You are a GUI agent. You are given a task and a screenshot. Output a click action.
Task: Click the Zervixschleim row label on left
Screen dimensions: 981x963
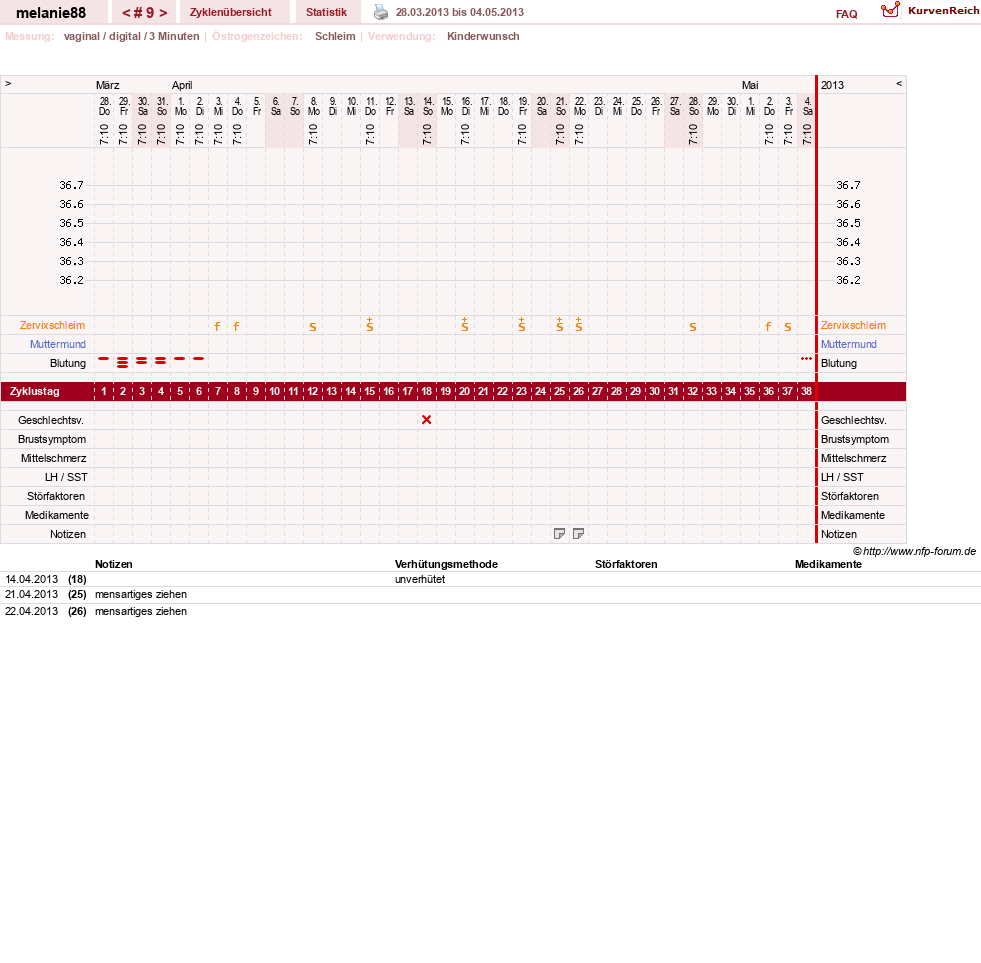click(x=52, y=325)
